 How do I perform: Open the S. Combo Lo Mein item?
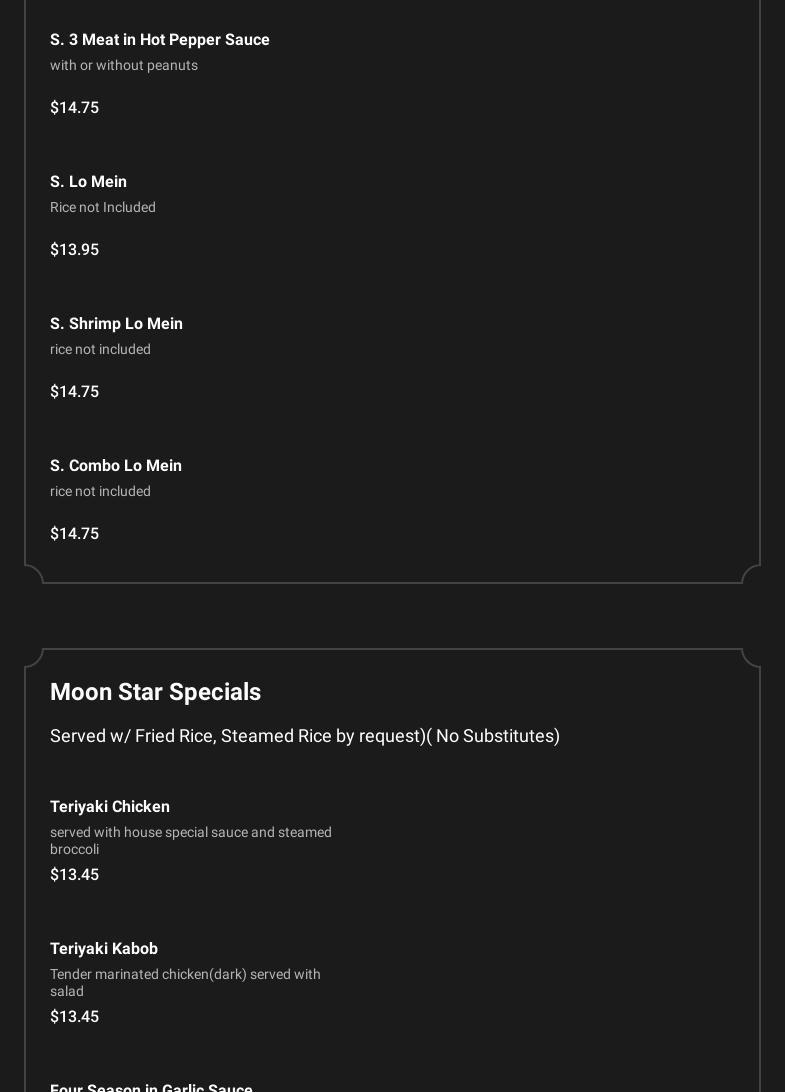[x=116, y=466]
